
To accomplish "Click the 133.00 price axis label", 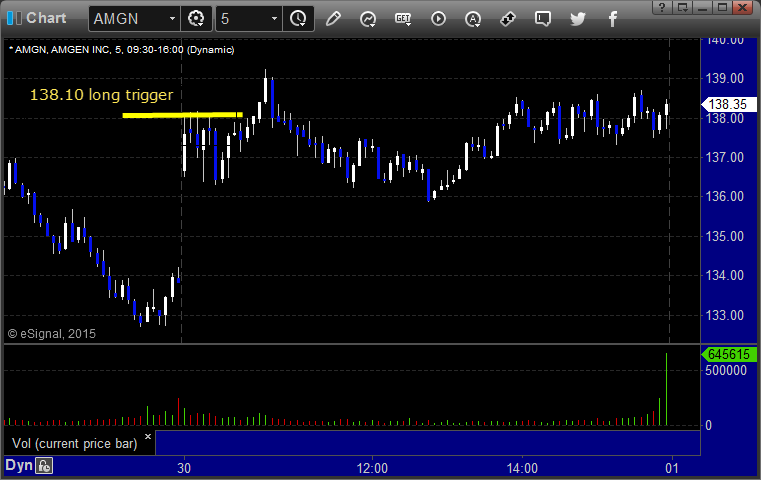I will point(725,315).
